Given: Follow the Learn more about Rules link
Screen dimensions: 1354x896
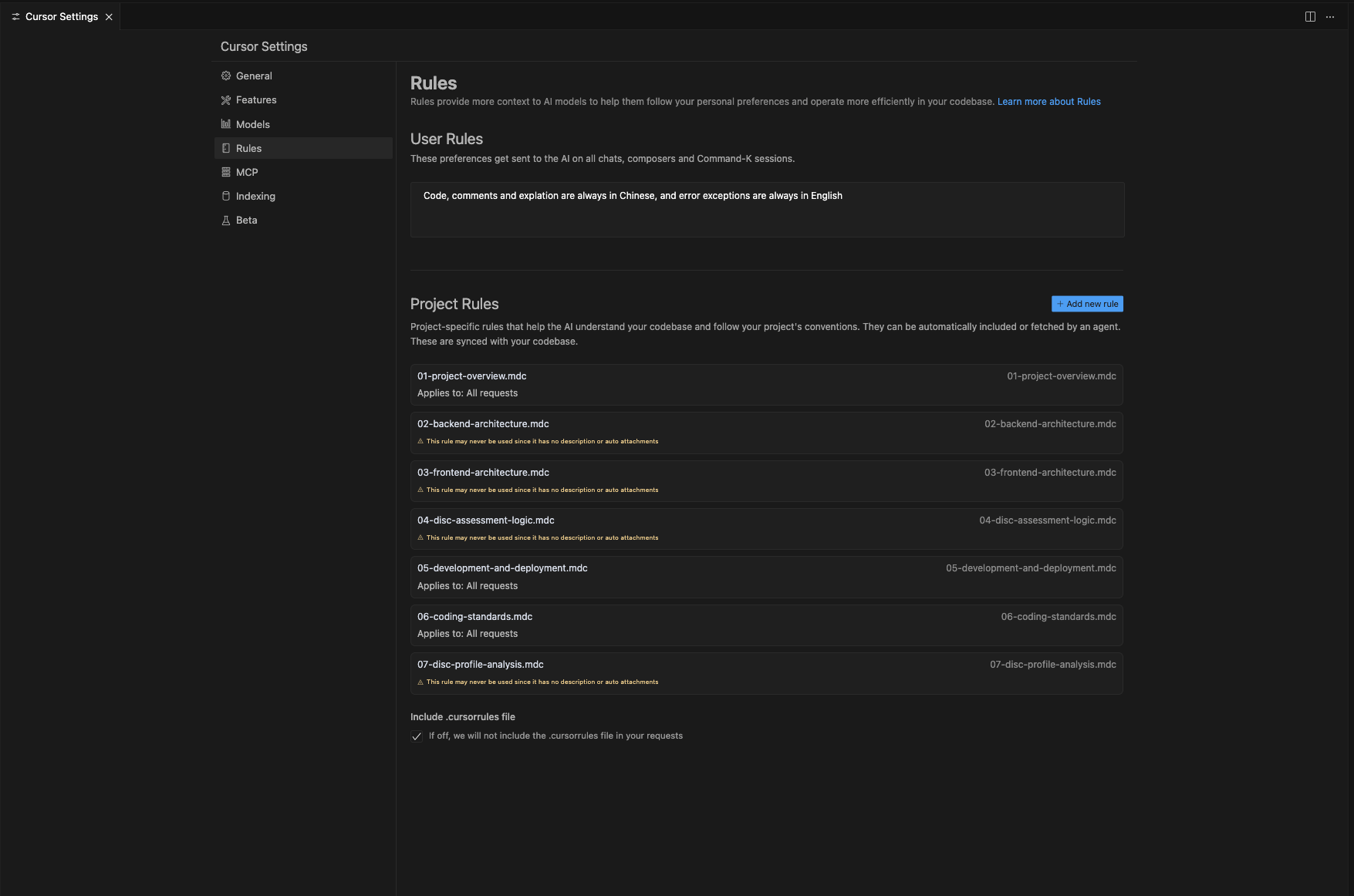Looking at the screenshot, I should 1048,102.
